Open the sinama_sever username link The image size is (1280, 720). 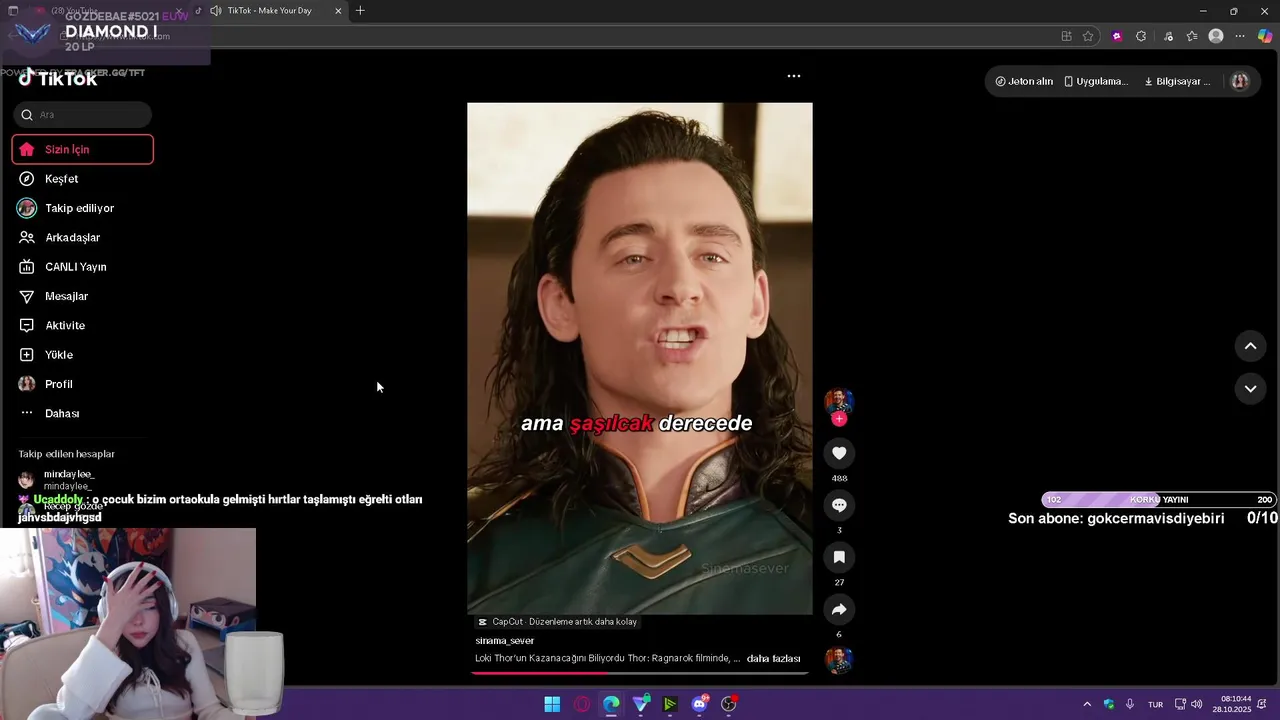(x=505, y=641)
